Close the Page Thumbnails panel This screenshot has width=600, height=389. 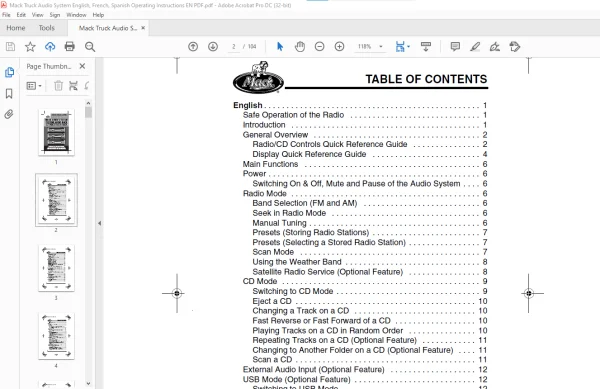click(82, 66)
